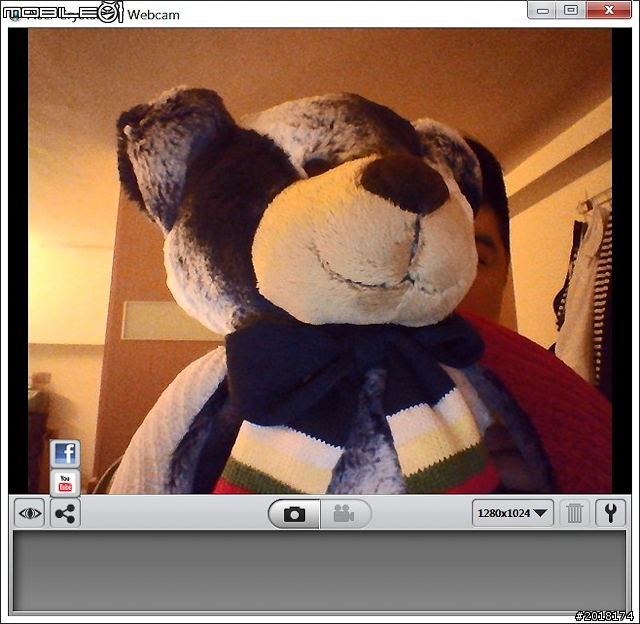Switch to the video camcorder mode

[345, 514]
